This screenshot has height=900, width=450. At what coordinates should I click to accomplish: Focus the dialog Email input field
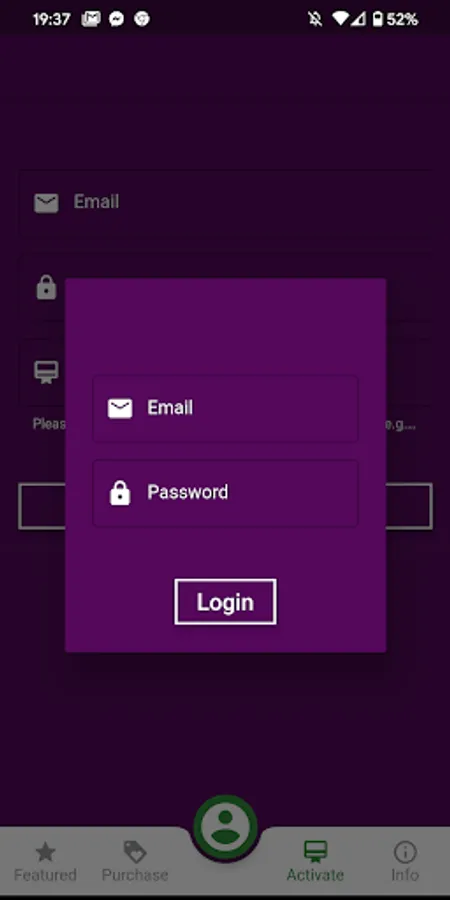pyautogui.click(x=225, y=408)
